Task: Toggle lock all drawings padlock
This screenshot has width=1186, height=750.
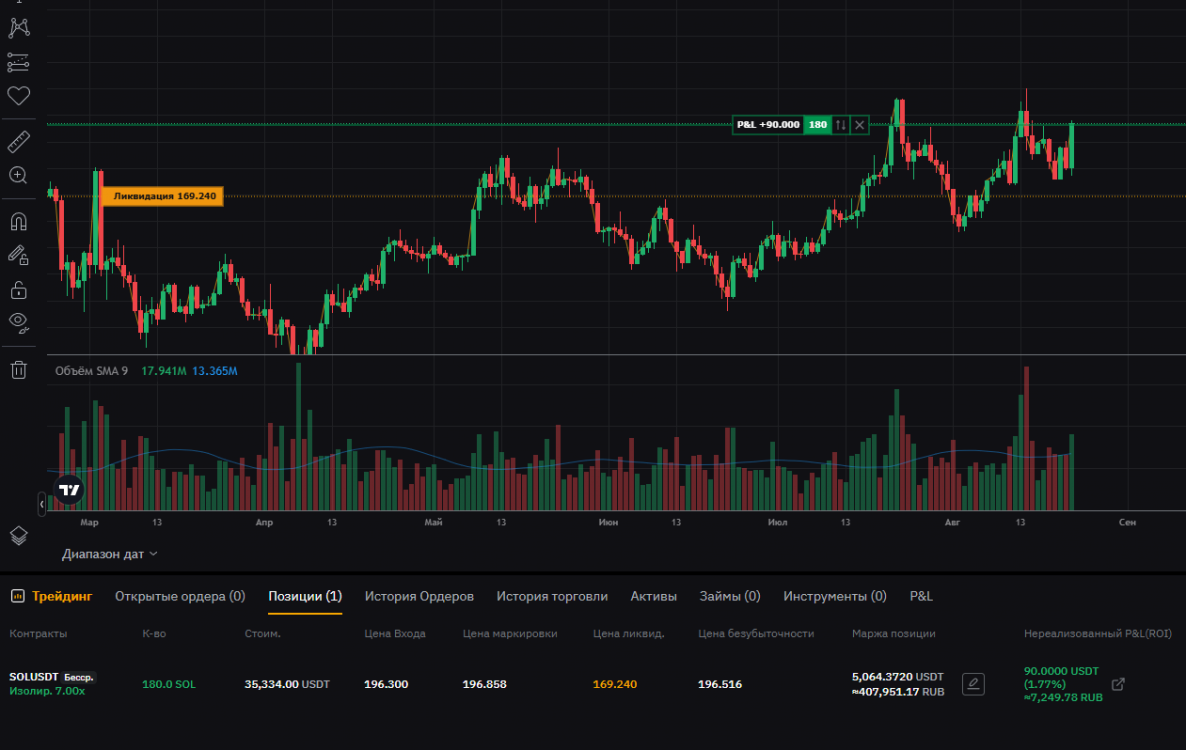Action: (x=18, y=290)
